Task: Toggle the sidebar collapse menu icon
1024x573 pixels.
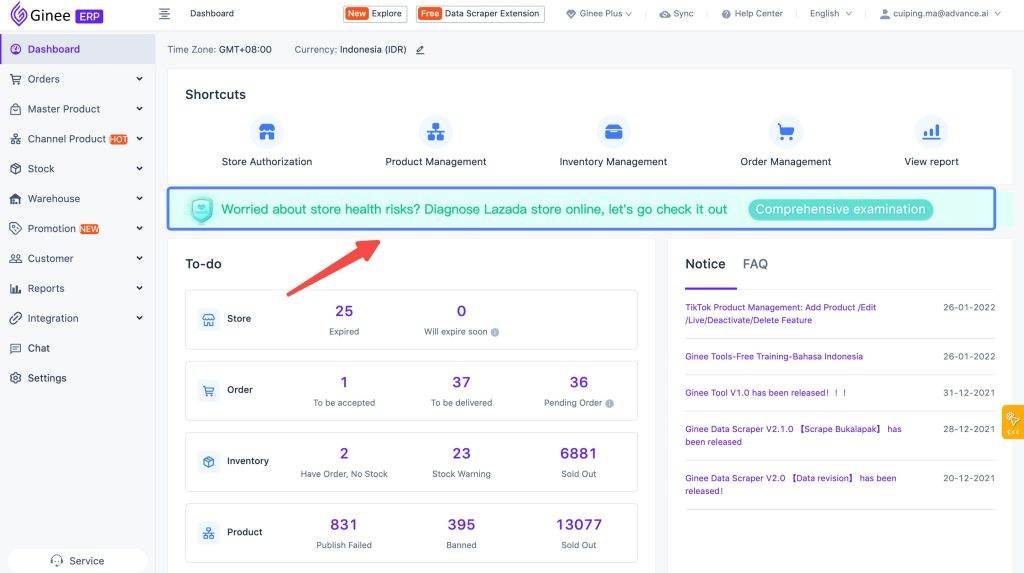Action: click(165, 14)
